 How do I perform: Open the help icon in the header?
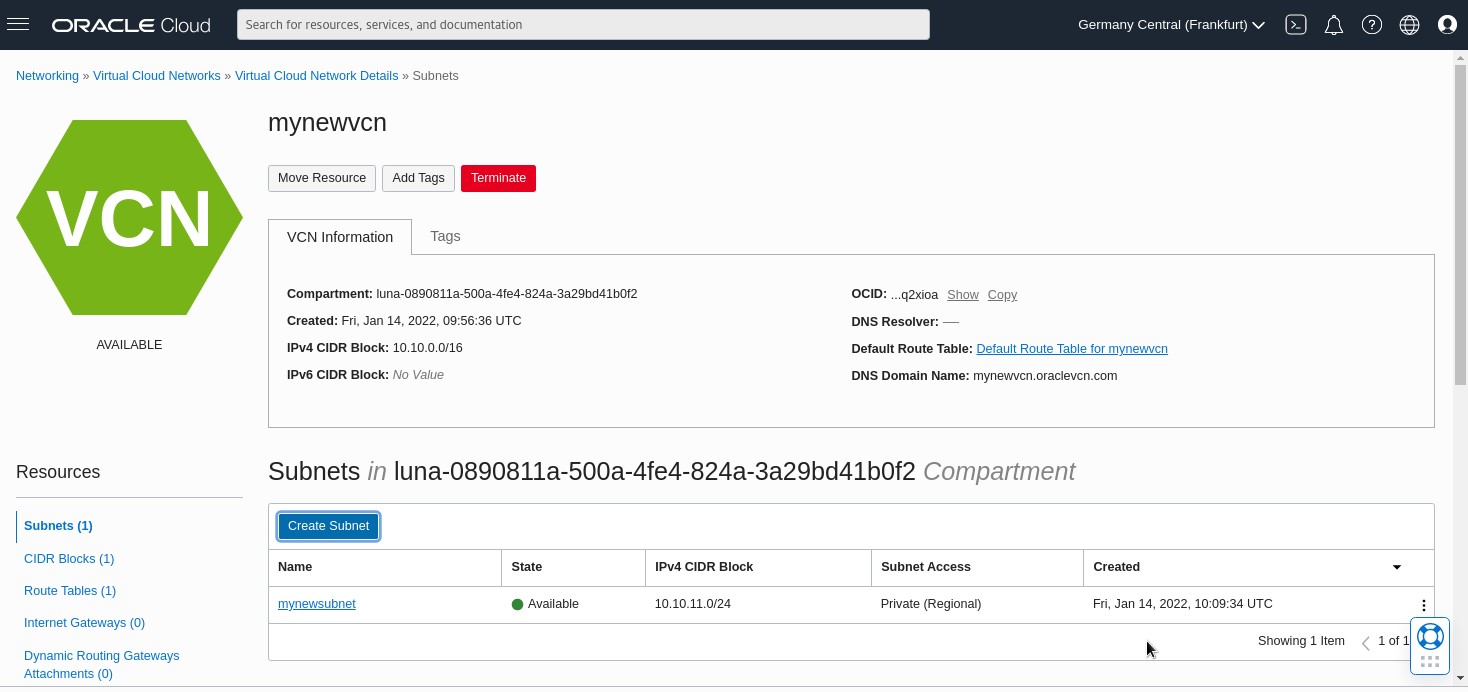1371,24
